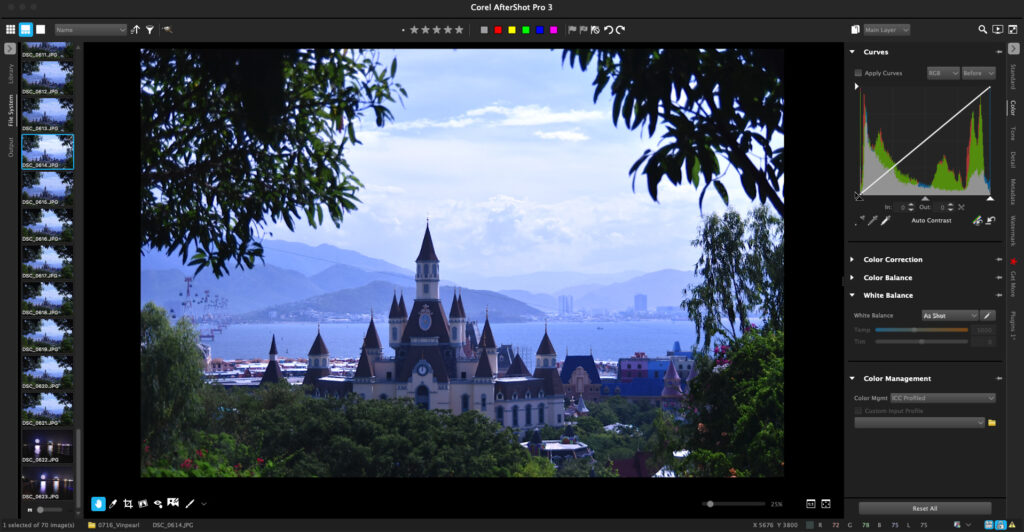1024x532 pixels.
Task: Select the Straighten tool
Action: (142, 503)
